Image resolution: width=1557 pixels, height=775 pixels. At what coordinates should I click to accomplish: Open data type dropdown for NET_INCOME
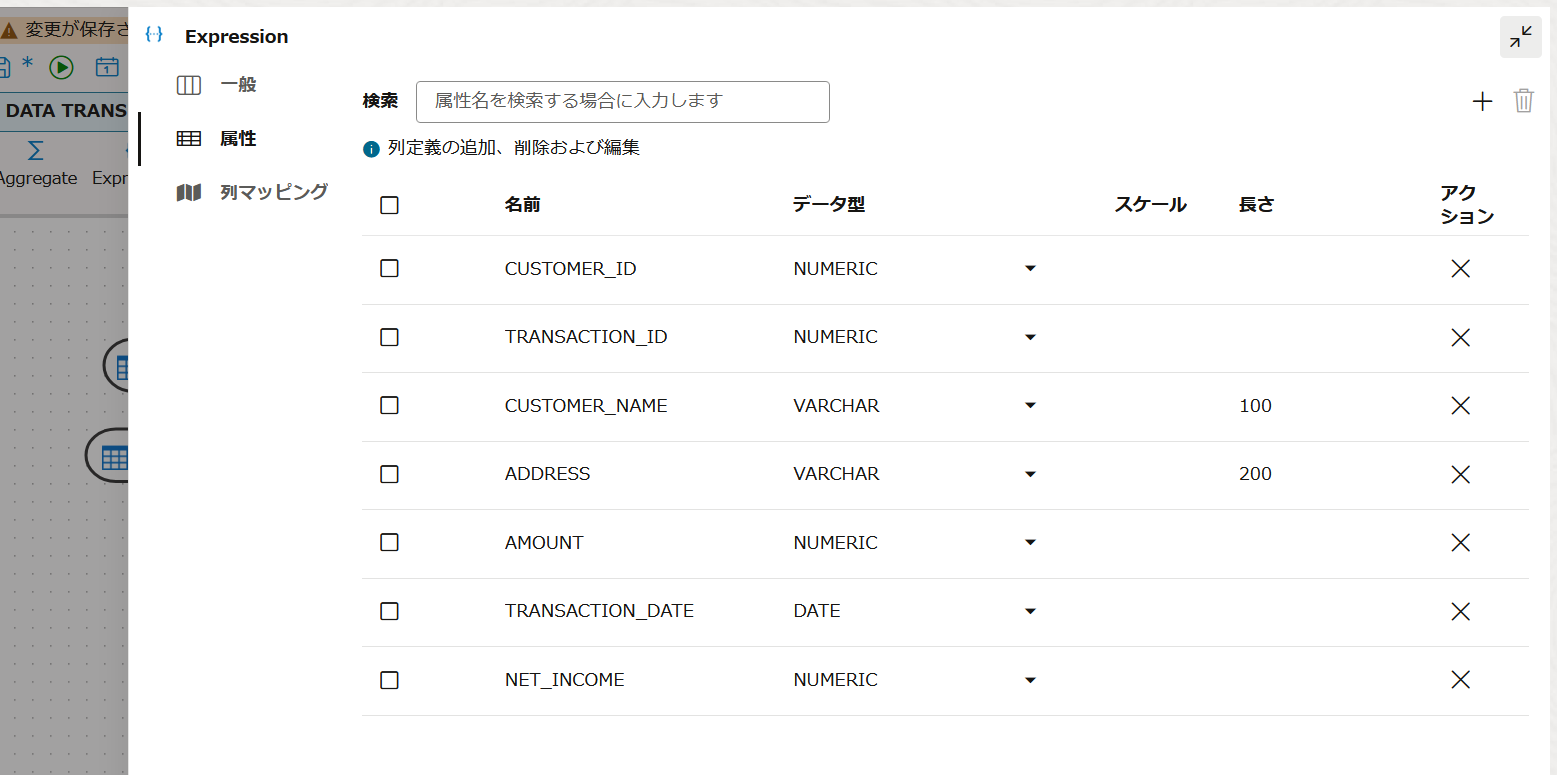pos(1030,680)
